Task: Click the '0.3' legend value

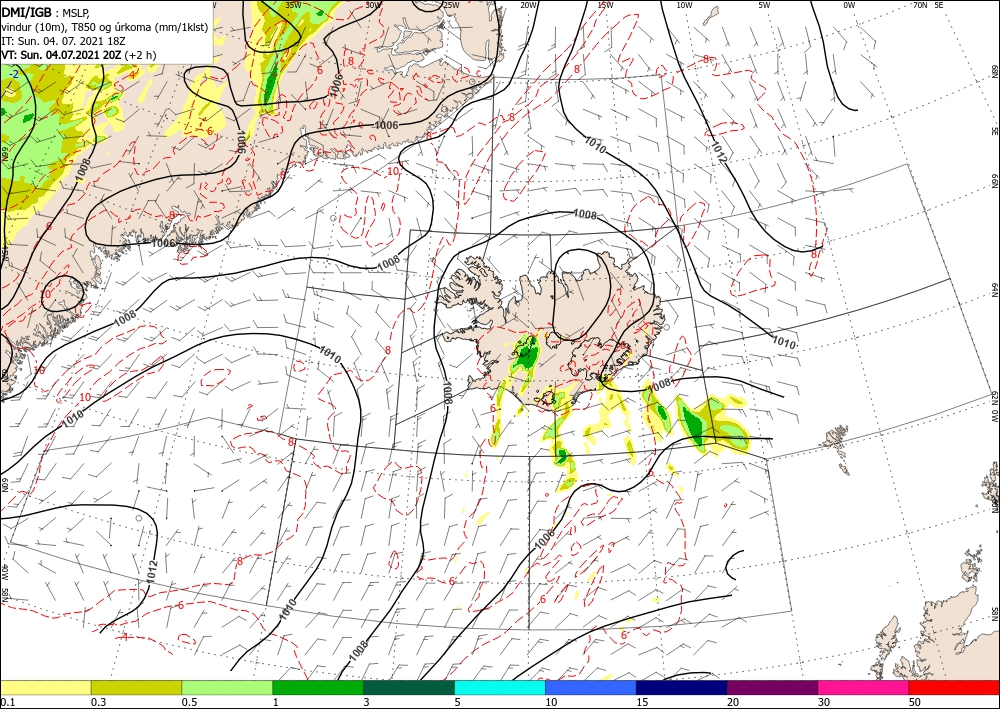Action: [x=98, y=702]
